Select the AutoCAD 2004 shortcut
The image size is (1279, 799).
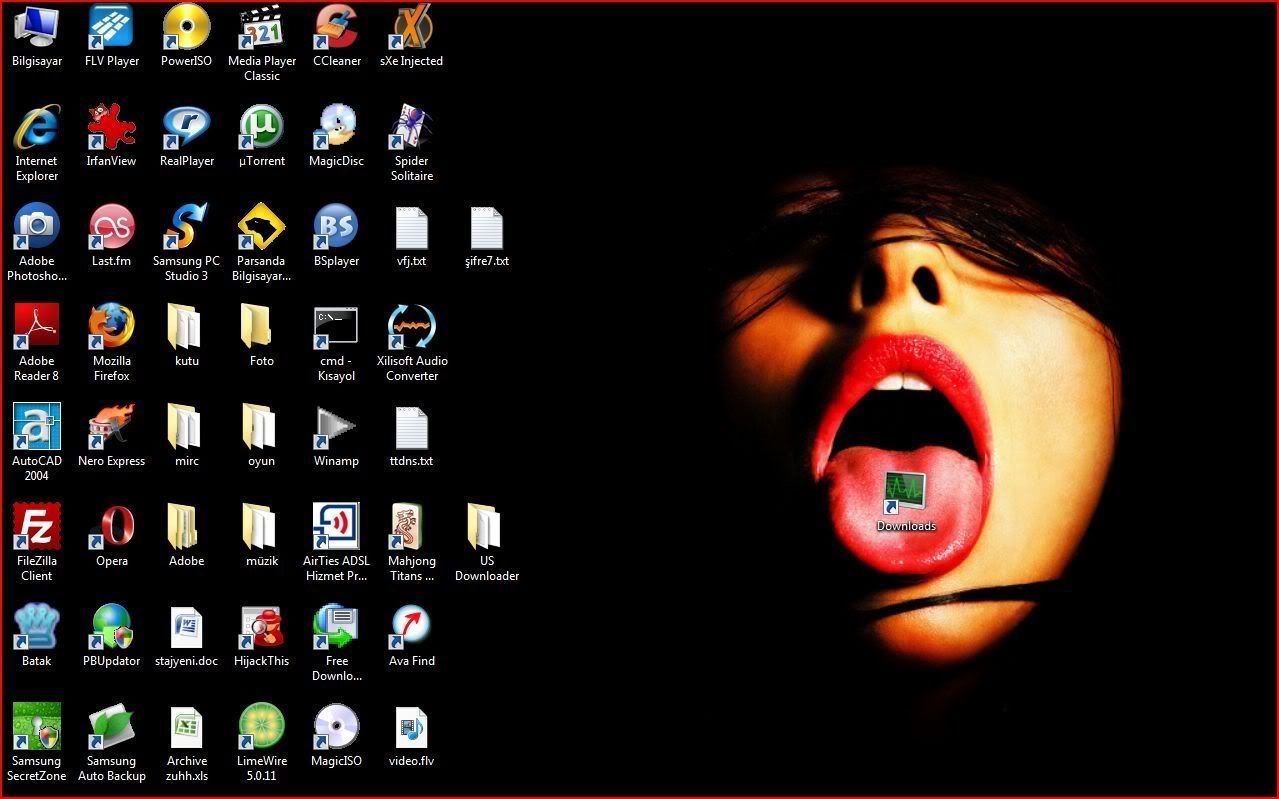[37, 428]
